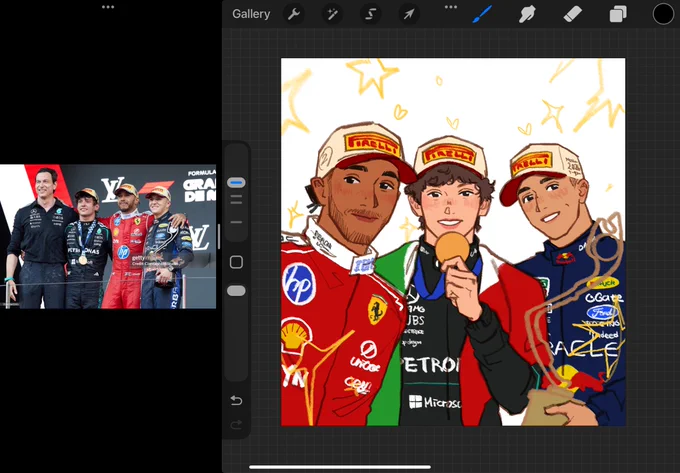Select the Eraser tool
This screenshot has width=680, height=473.
pyautogui.click(x=572, y=14)
